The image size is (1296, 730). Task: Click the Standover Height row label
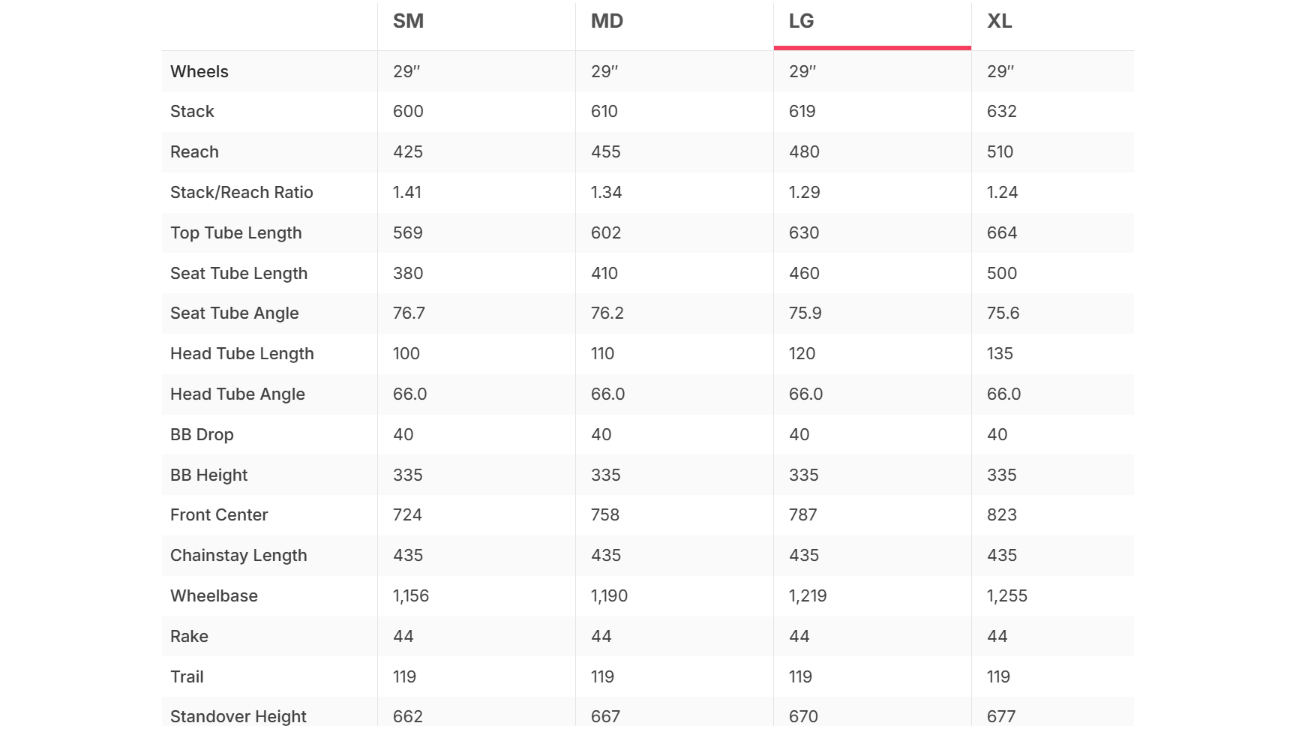point(238,716)
